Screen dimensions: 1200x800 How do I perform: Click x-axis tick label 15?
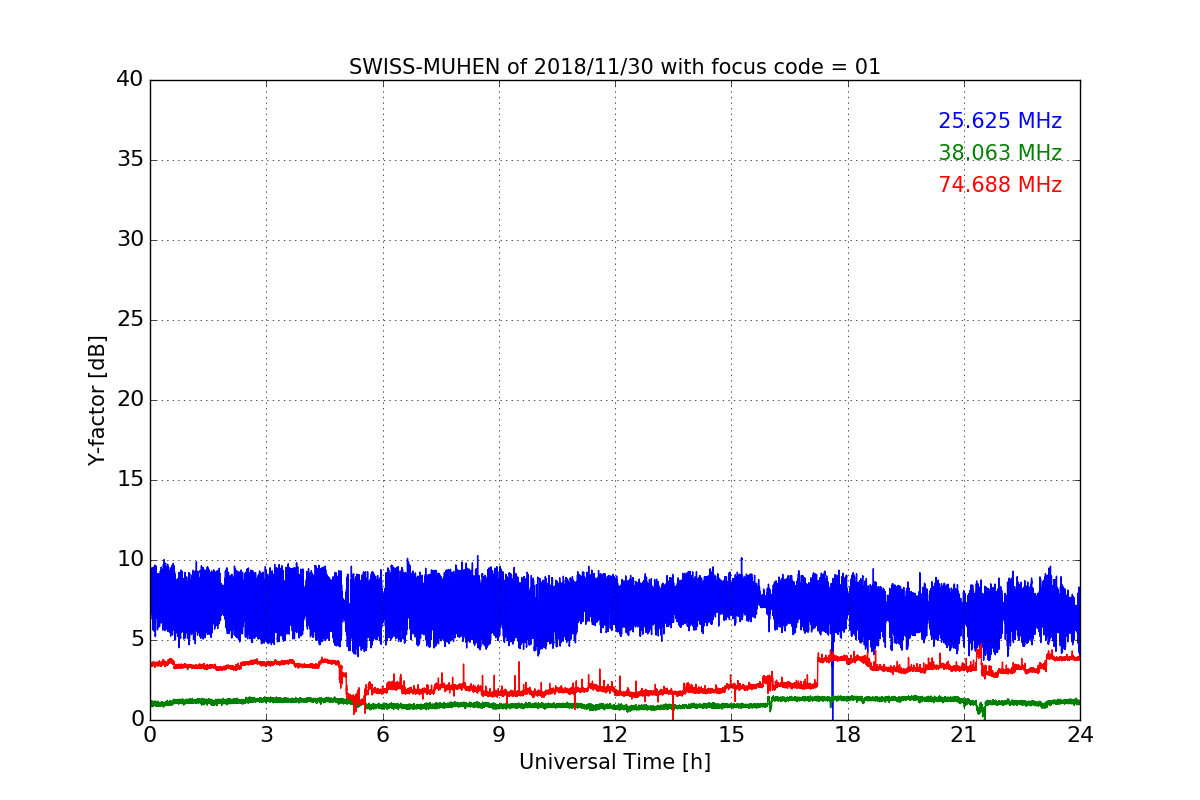731,735
